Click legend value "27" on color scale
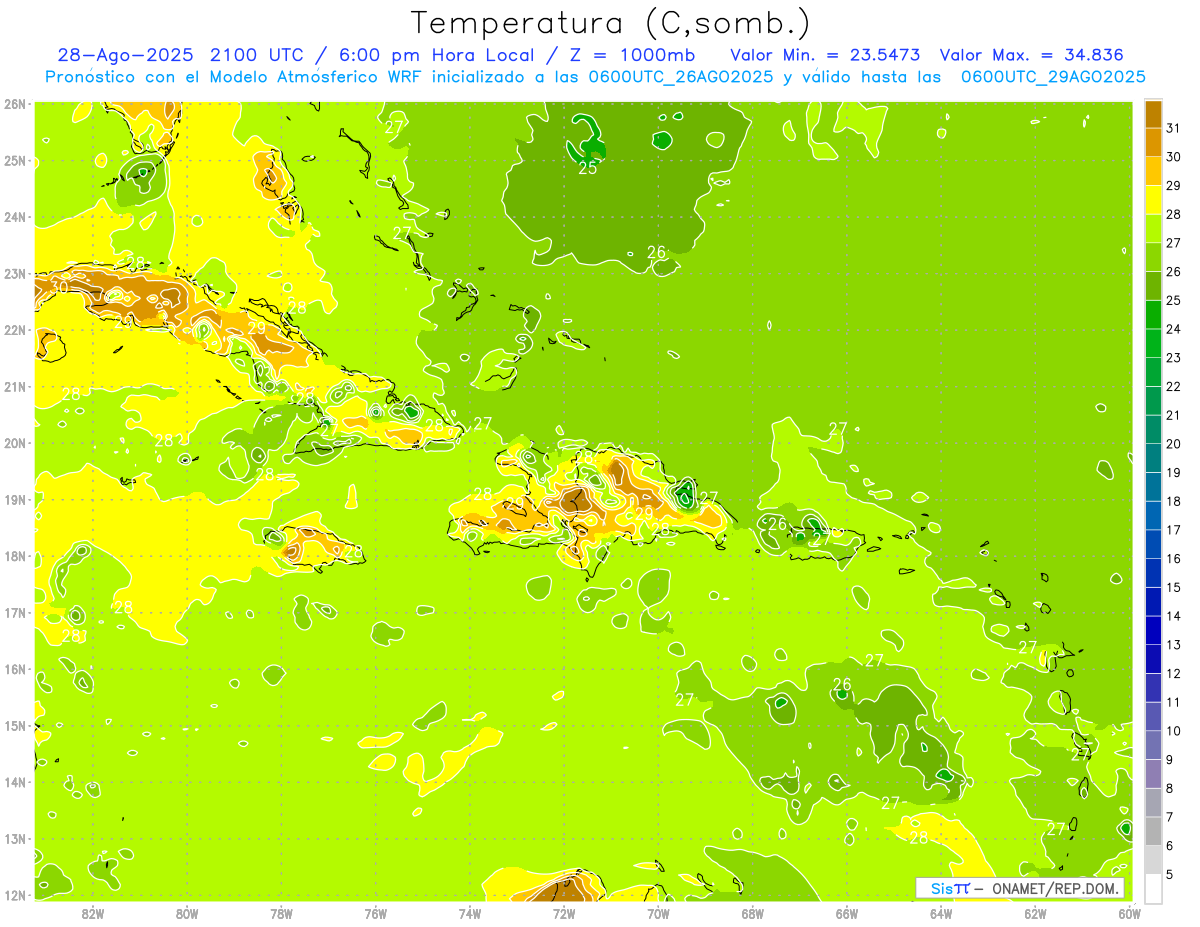 point(1173,243)
